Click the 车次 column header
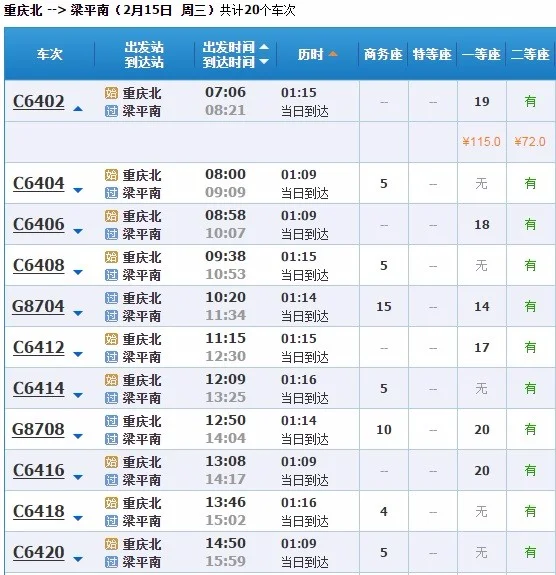Image resolution: width=556 pixels, height=575 pixels. pos(50,54)
